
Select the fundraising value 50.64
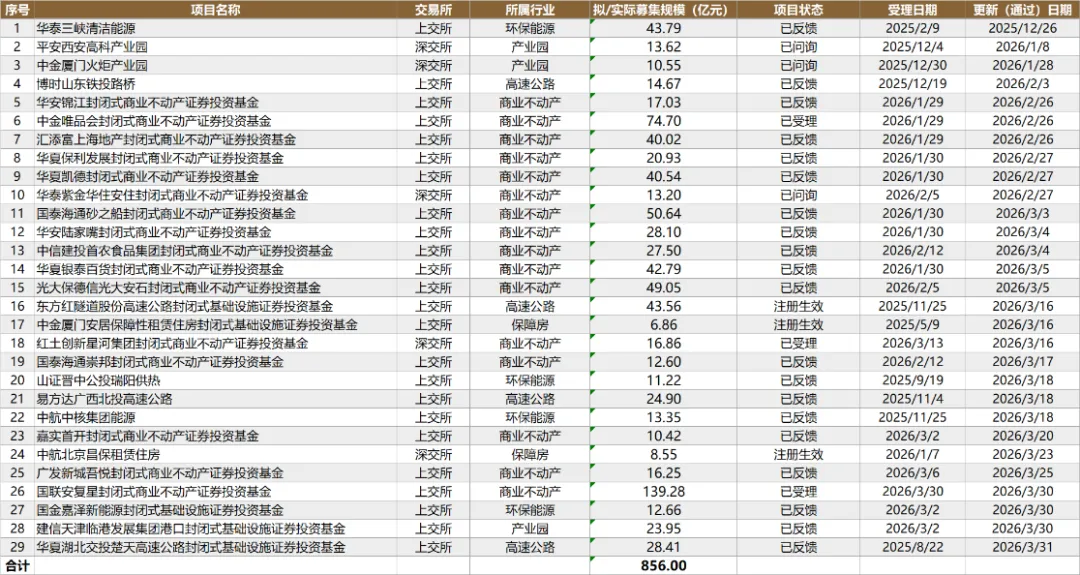[x=663, y=214]
